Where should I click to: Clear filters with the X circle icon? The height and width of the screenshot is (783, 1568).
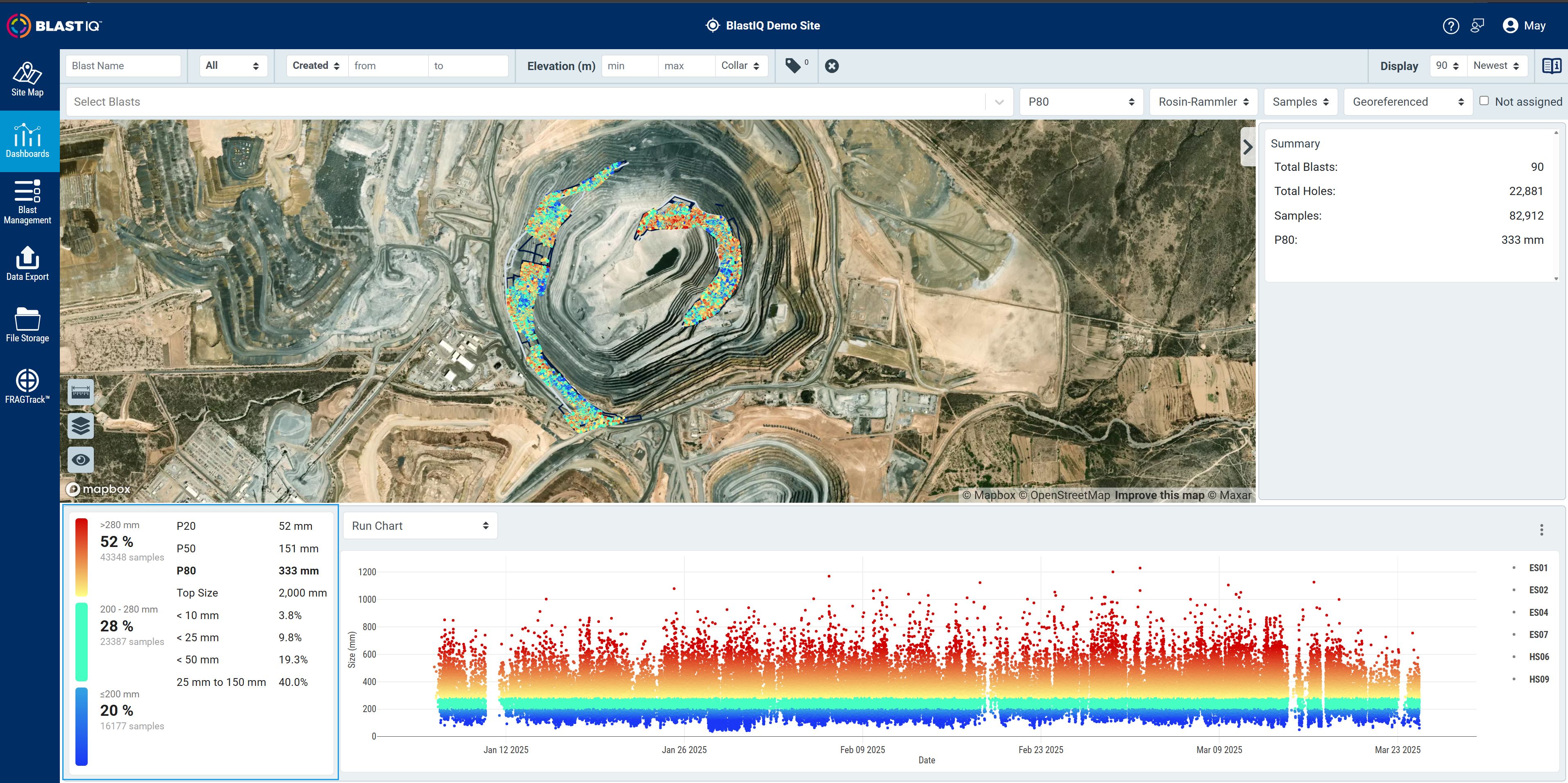point(832,66)
